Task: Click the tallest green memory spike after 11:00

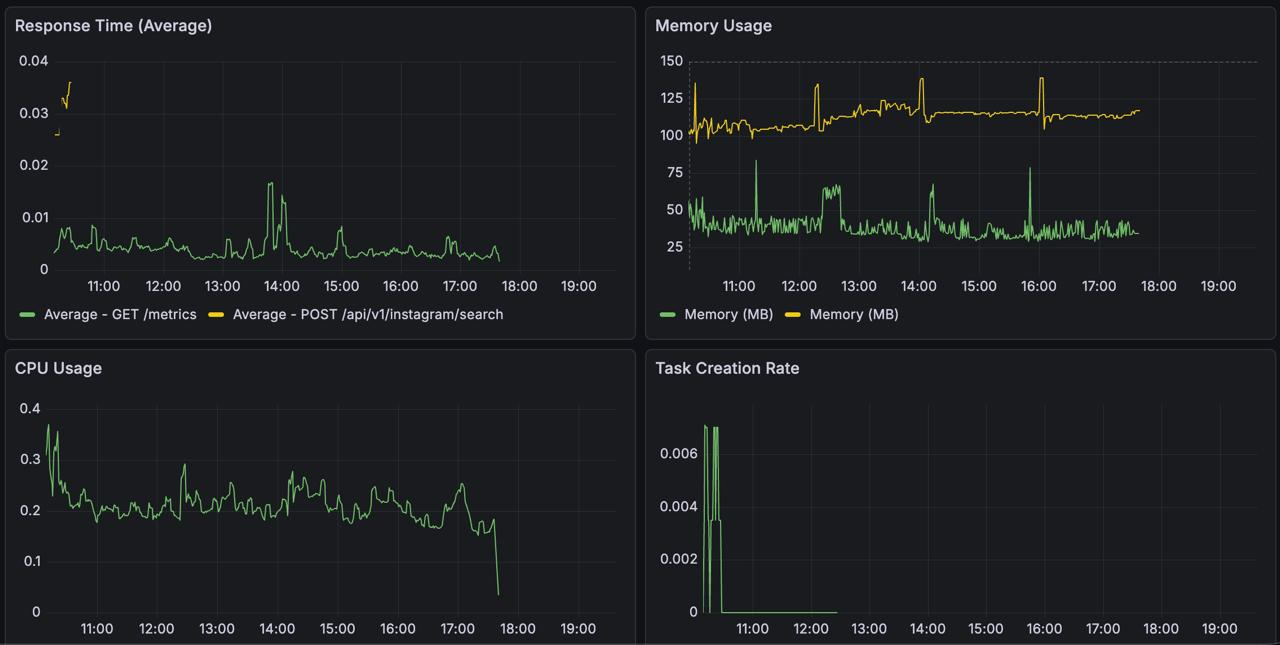Action: [x=756, y=162]
